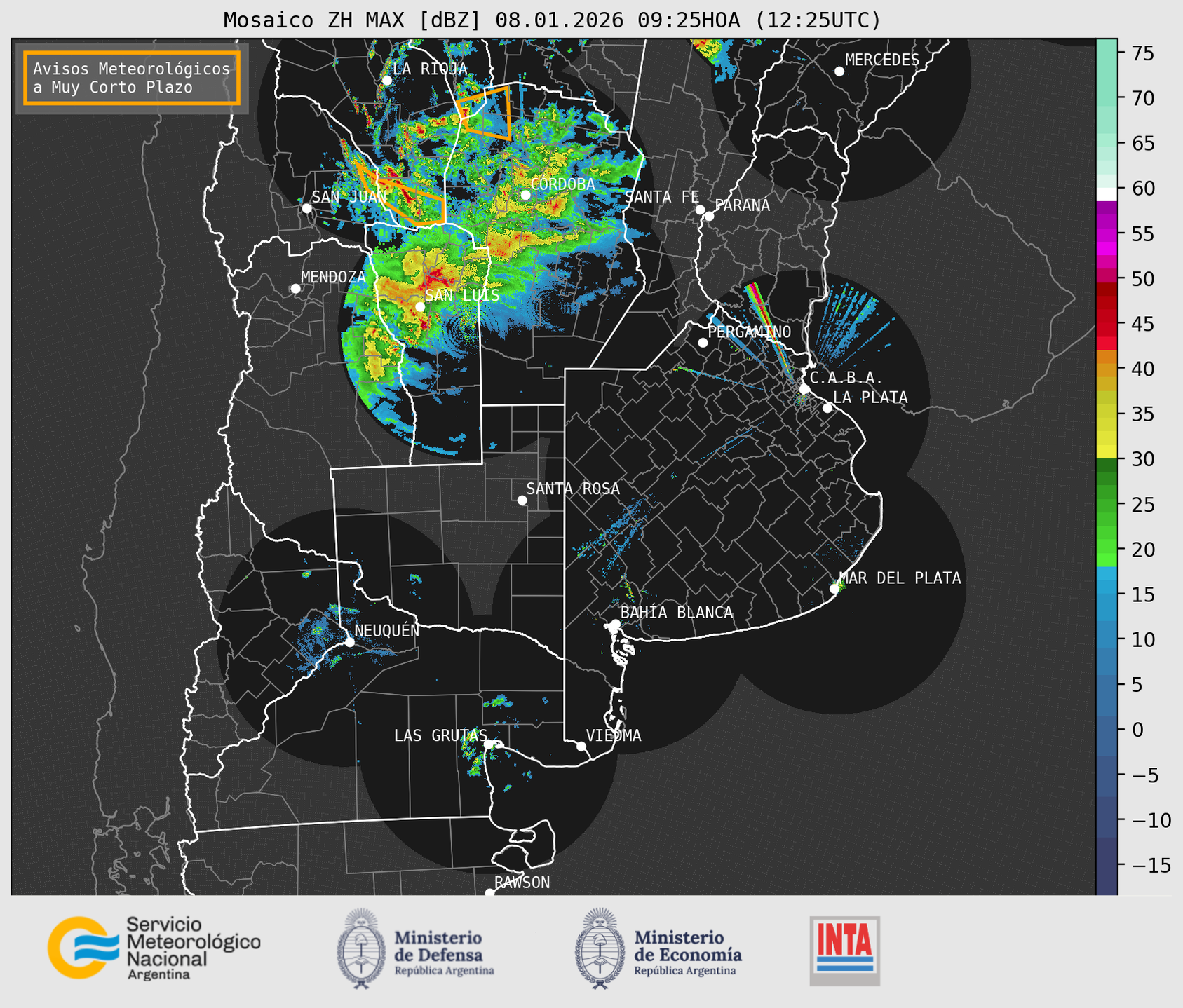Click the Ministerio de Defensa crest logo
The height and width of the screenshot is (1008, 1183).
(361, 948)
